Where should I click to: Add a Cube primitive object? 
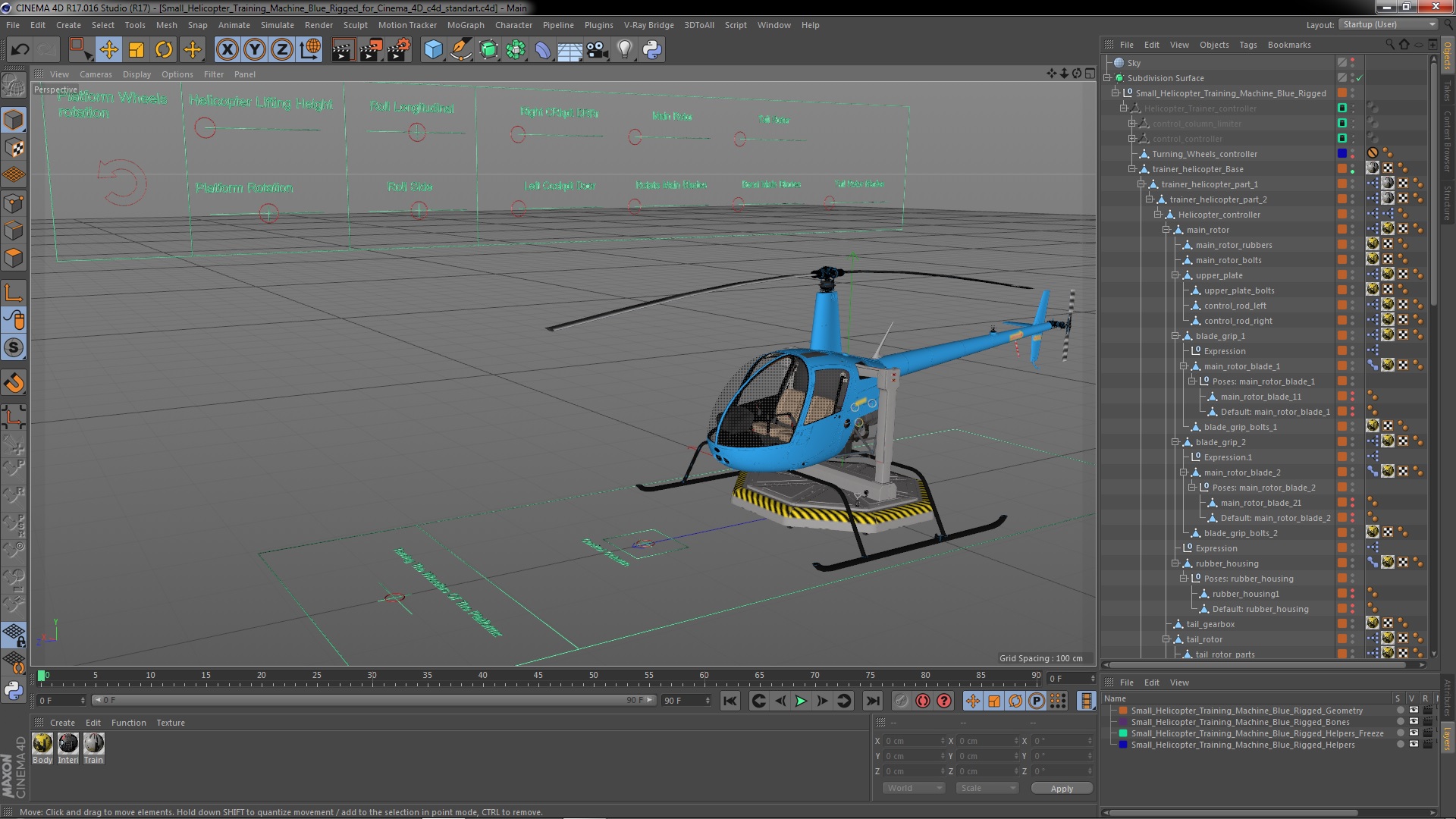click(433, 50)
